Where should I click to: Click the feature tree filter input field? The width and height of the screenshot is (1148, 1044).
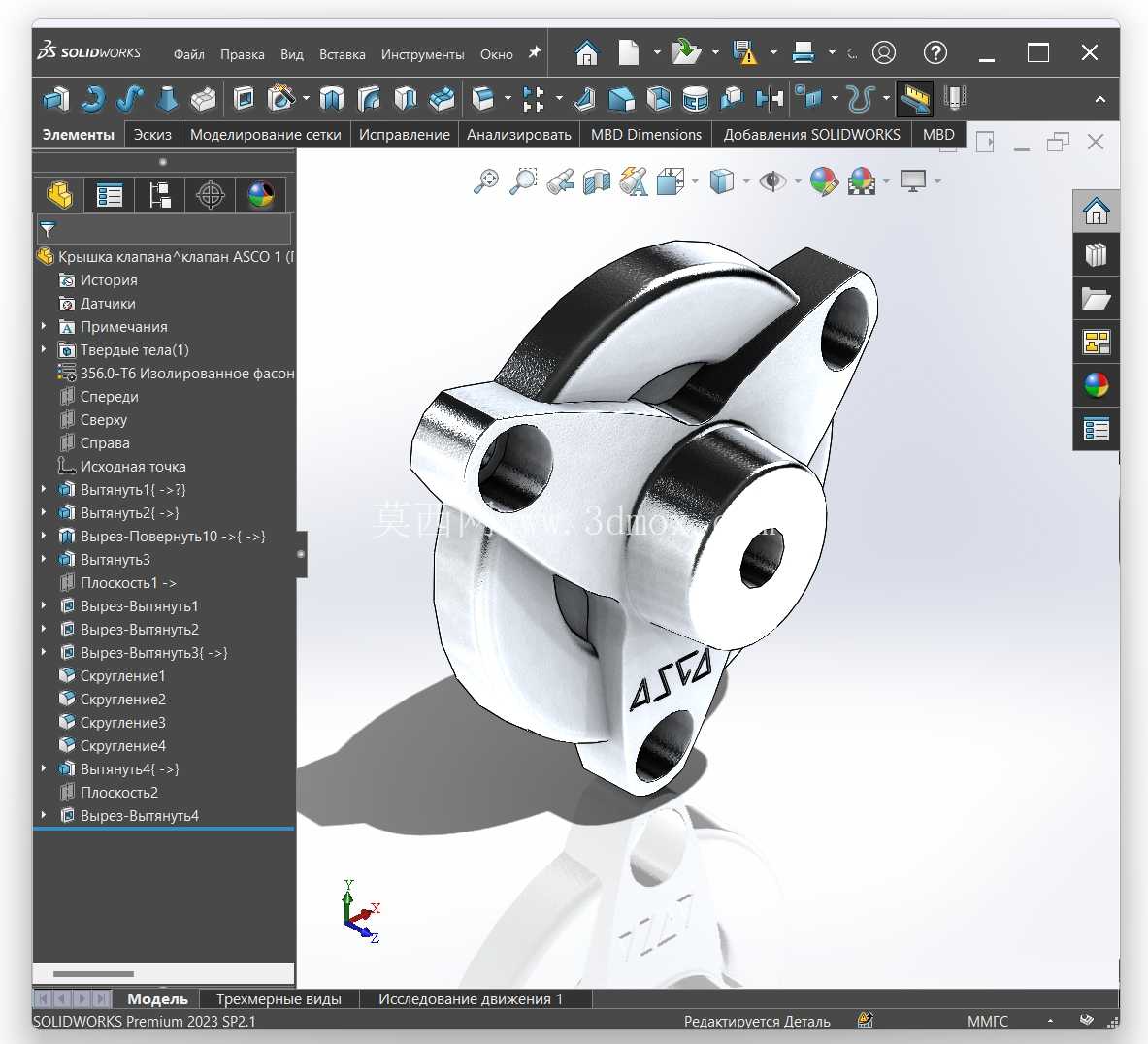pos(164,229)
